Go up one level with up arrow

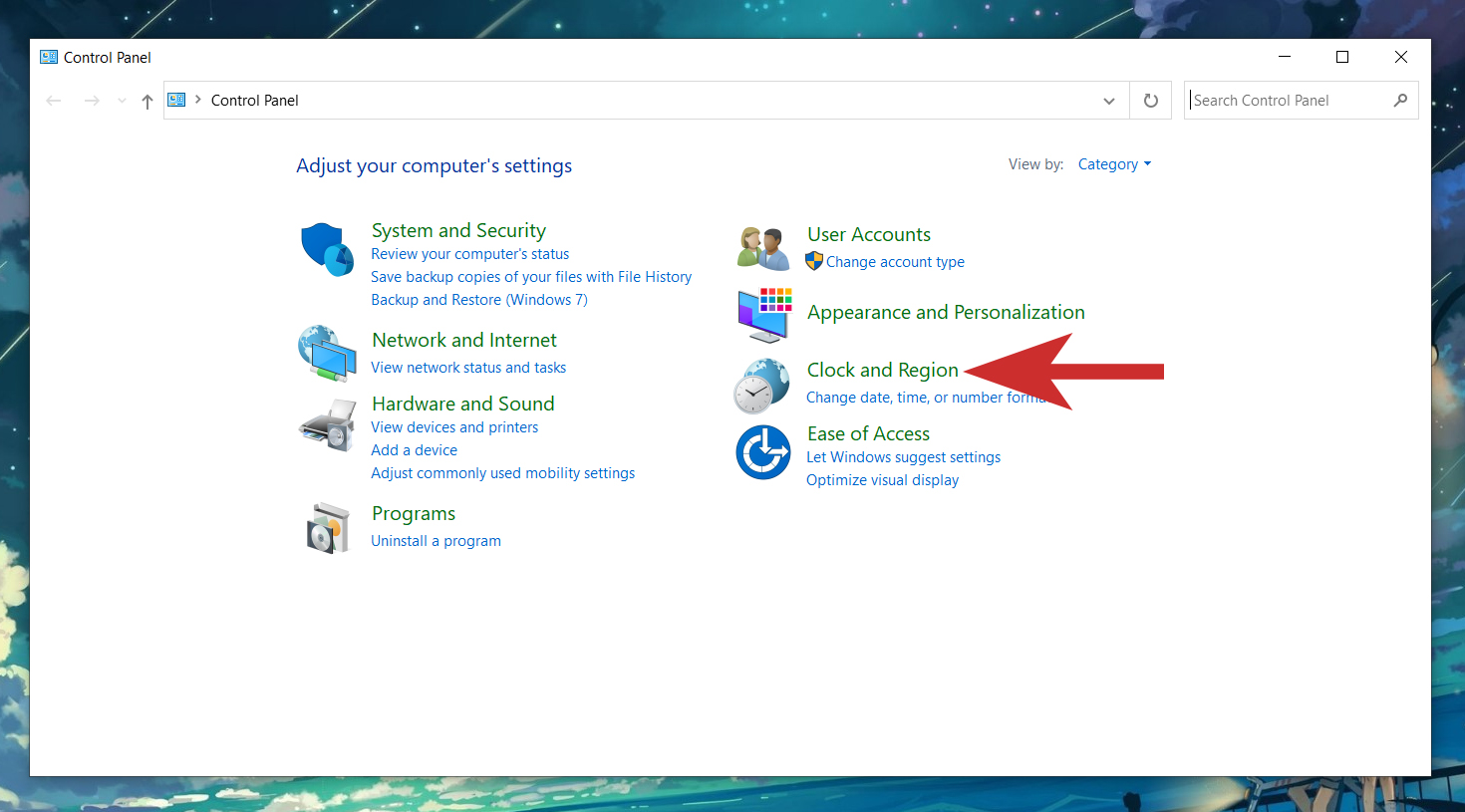147,101
